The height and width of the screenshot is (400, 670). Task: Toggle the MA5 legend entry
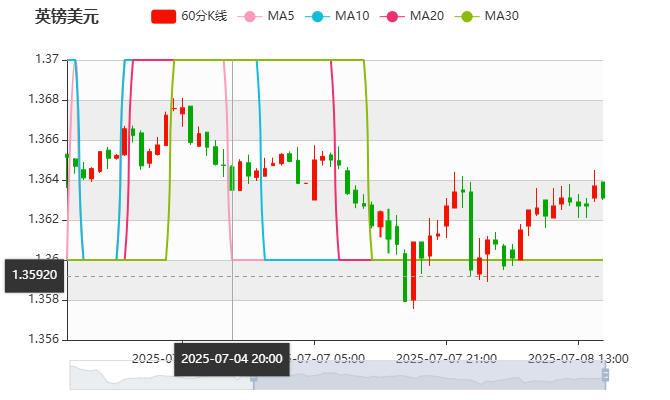tap(265, 16)
